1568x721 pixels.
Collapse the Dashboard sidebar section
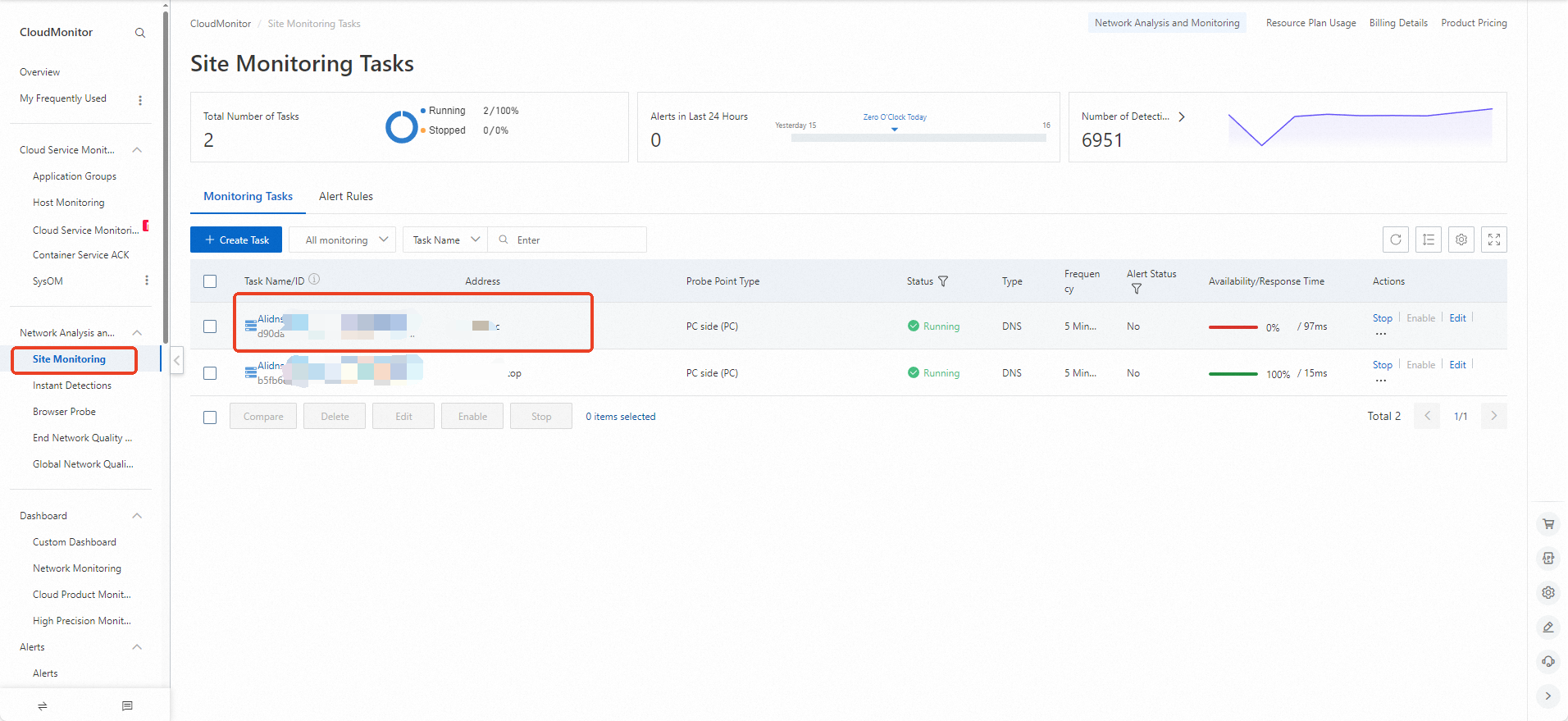pos(137,516)
